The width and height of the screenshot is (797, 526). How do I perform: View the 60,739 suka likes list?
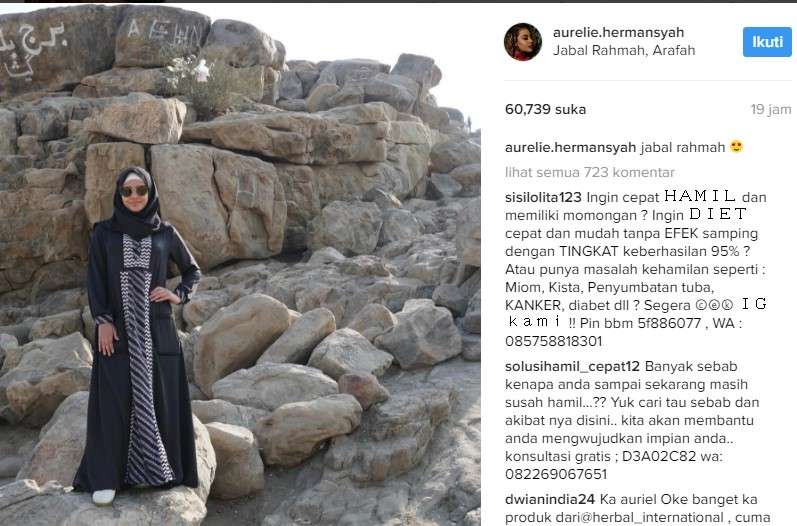545,109
